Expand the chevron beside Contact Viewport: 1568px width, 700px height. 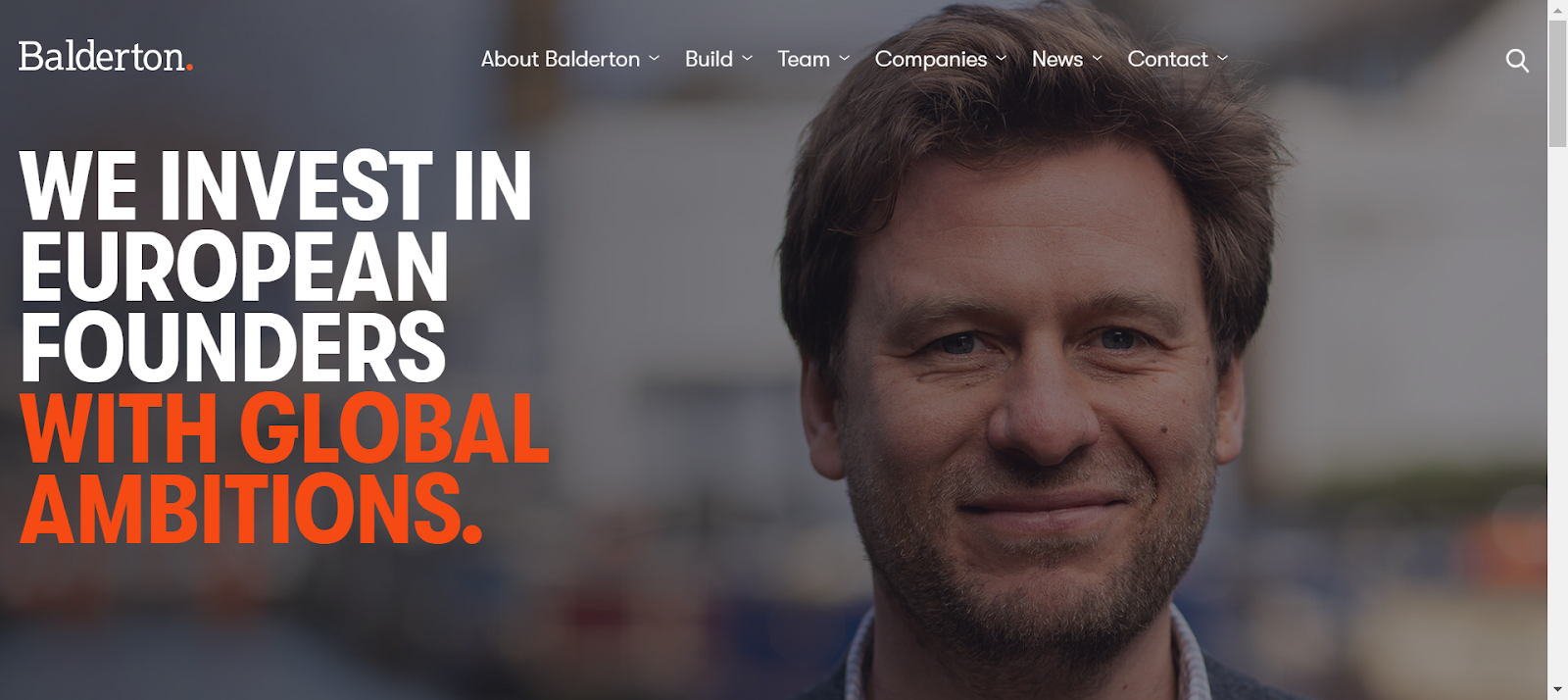(x=1223, y=59)
